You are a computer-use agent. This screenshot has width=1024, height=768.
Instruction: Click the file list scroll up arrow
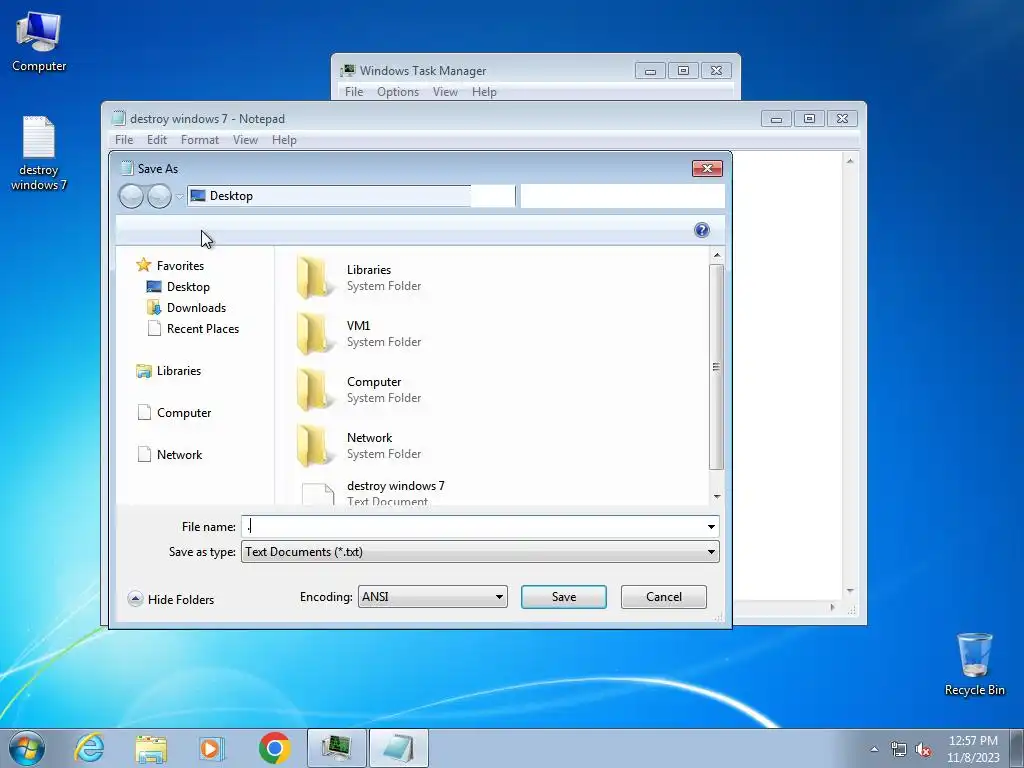click(717, 255)
